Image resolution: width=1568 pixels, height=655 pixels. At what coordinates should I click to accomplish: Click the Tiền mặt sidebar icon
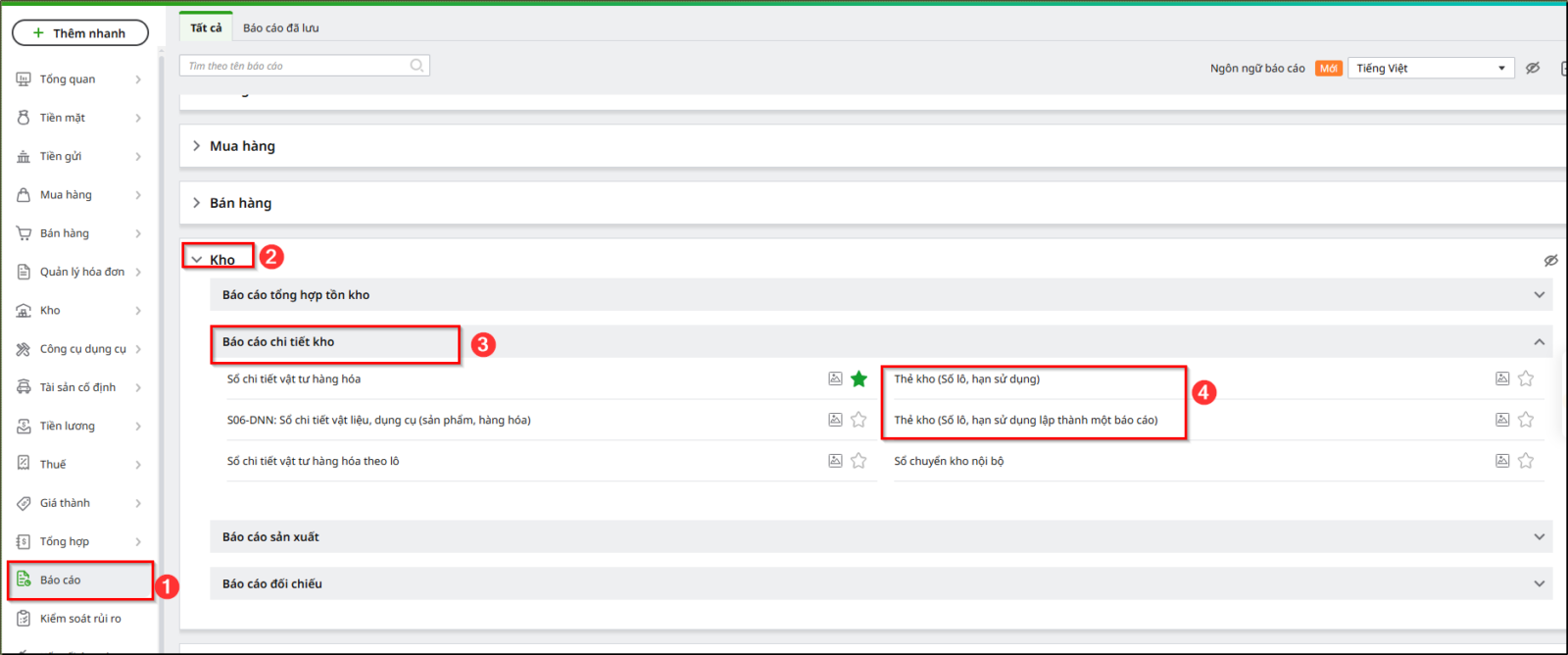click(24, 118)
